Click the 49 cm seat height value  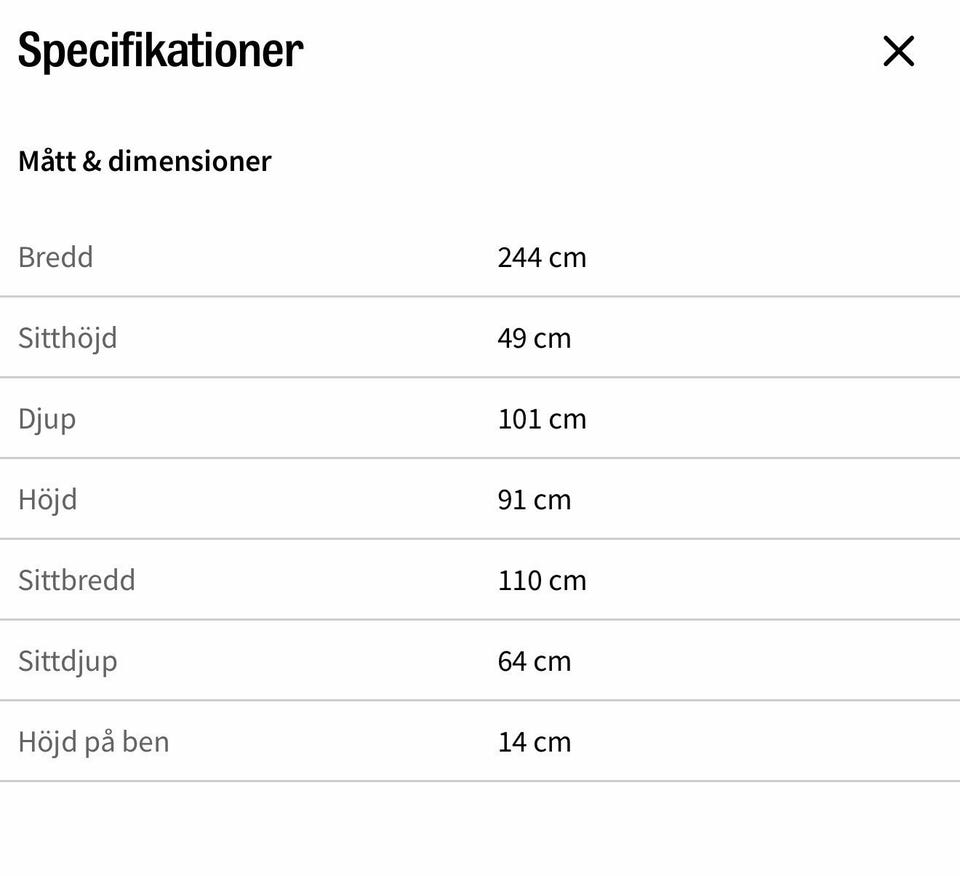(x=534, y=338)
